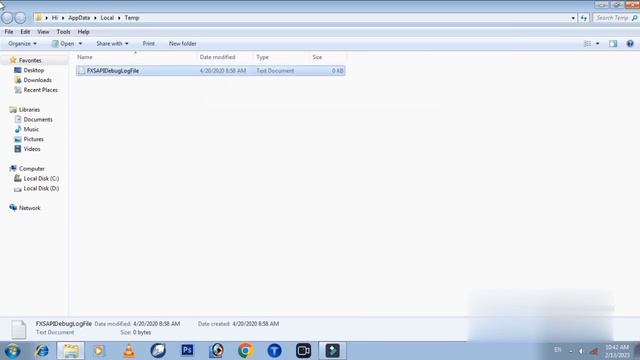
Task: Click the search magnifier icon
Action: click(634, 18)
